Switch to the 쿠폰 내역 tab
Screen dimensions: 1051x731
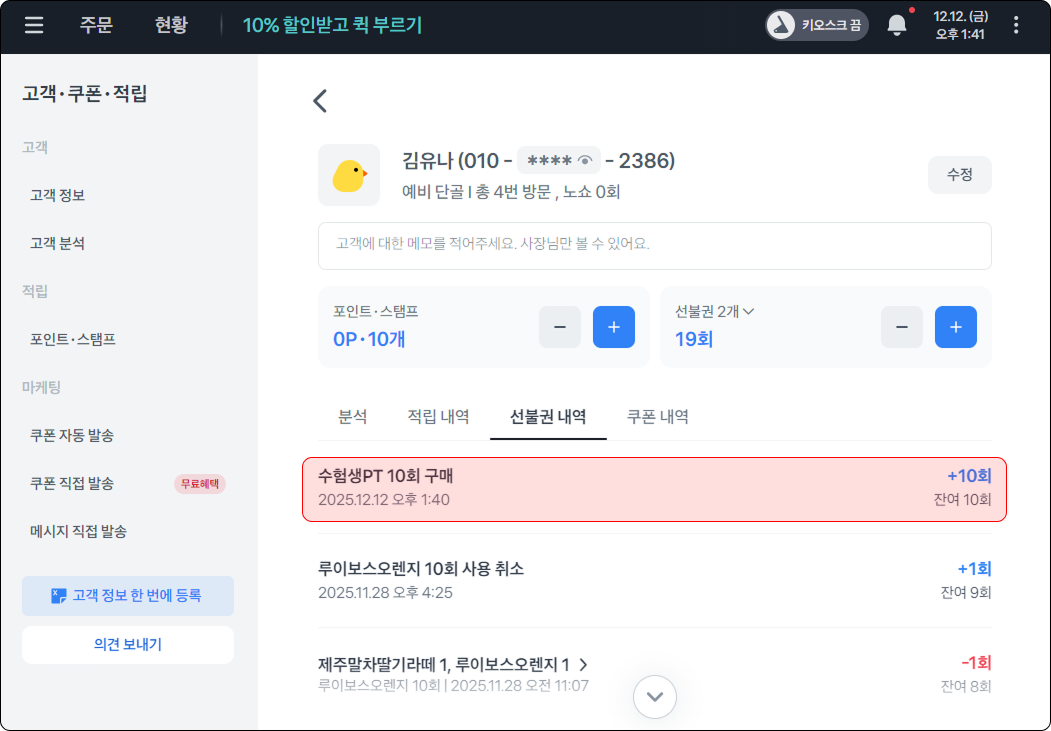coord(657,417)
